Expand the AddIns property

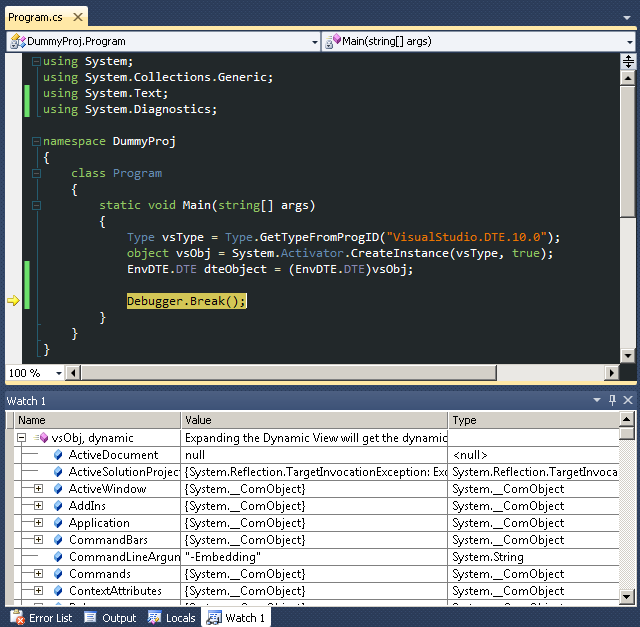click(38, 506)
